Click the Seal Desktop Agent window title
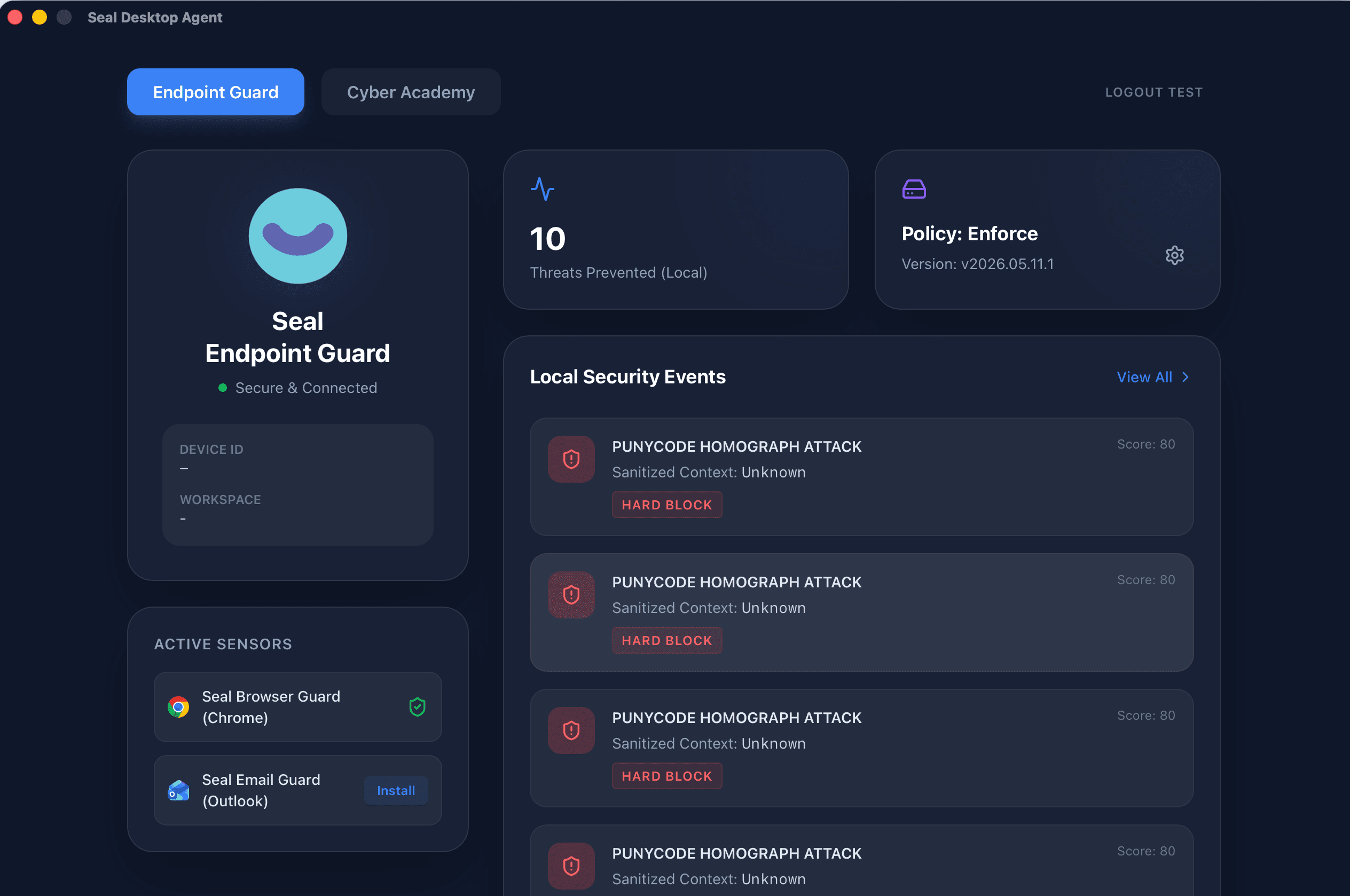This screenshot has height=896, width=1350. click(155, 17)
